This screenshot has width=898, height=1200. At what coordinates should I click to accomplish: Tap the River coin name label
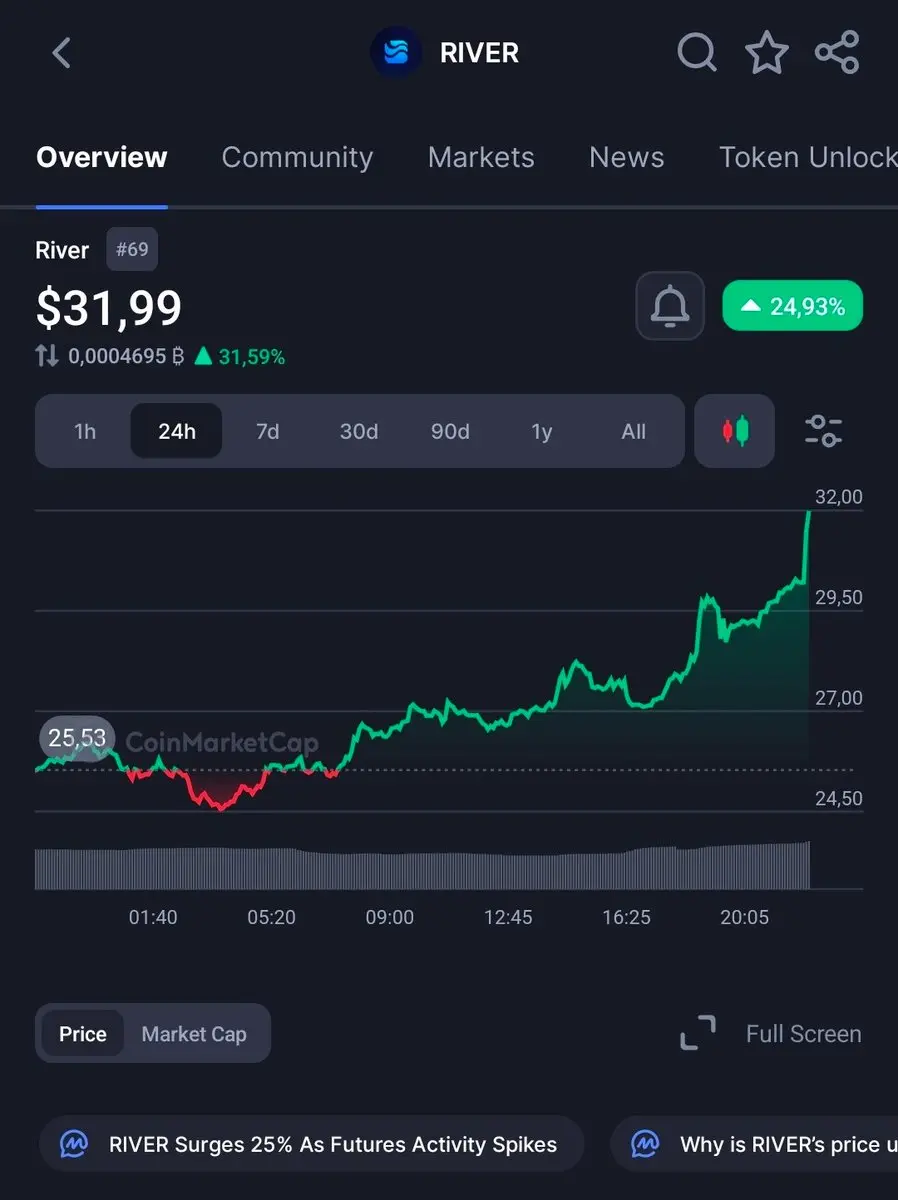click(x=62, y=250)
